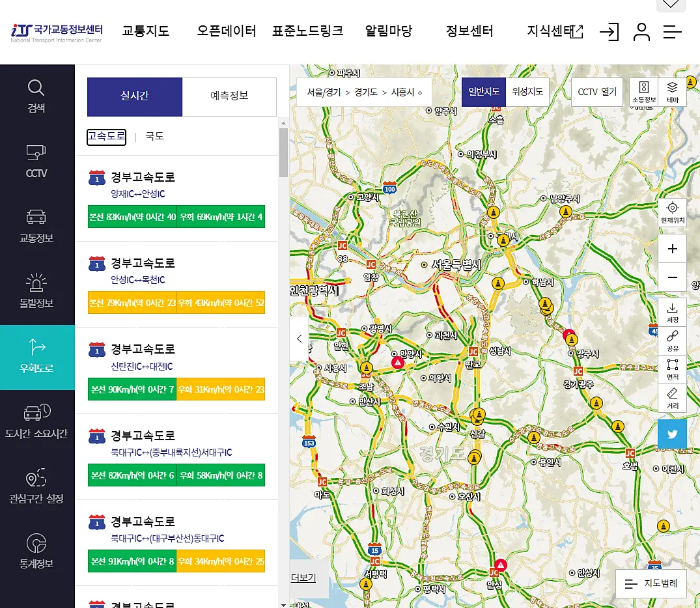Open the 표준노드링크 menu
Image resolution: width=700 pixels, height=608 pixels.
(x=308, y=31)
